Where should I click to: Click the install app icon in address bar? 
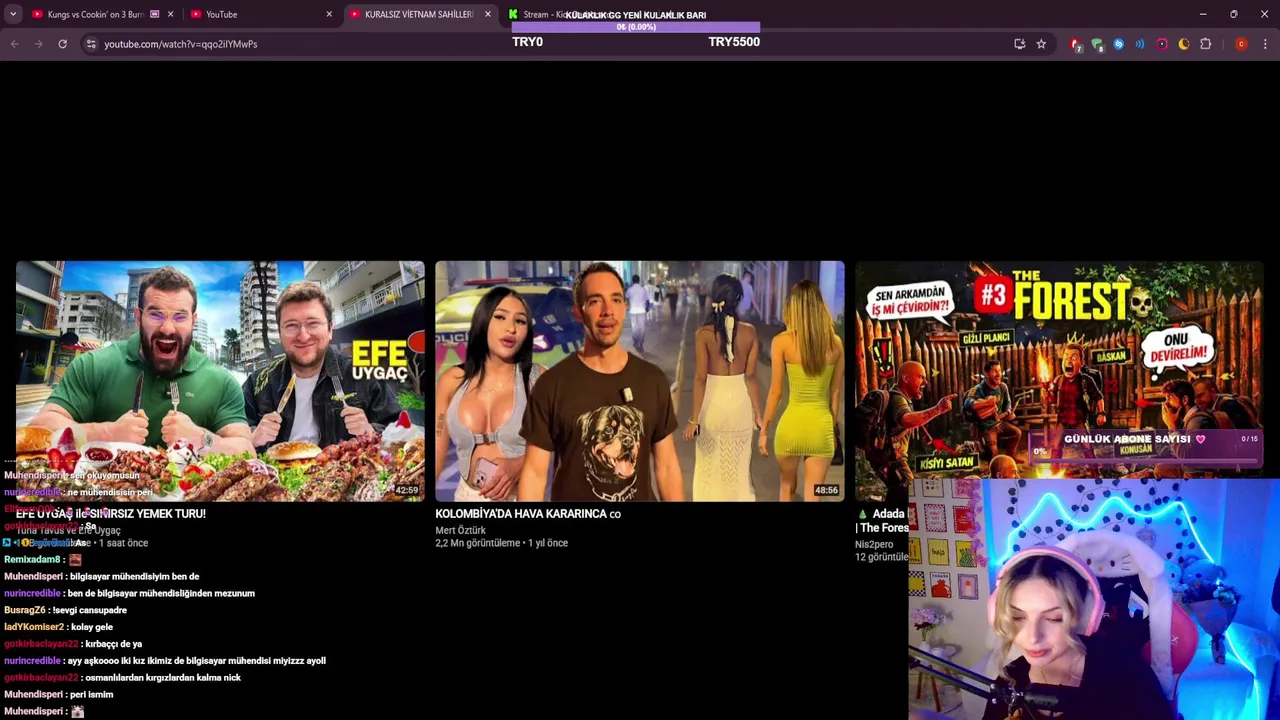click(x=1019, y=44)
